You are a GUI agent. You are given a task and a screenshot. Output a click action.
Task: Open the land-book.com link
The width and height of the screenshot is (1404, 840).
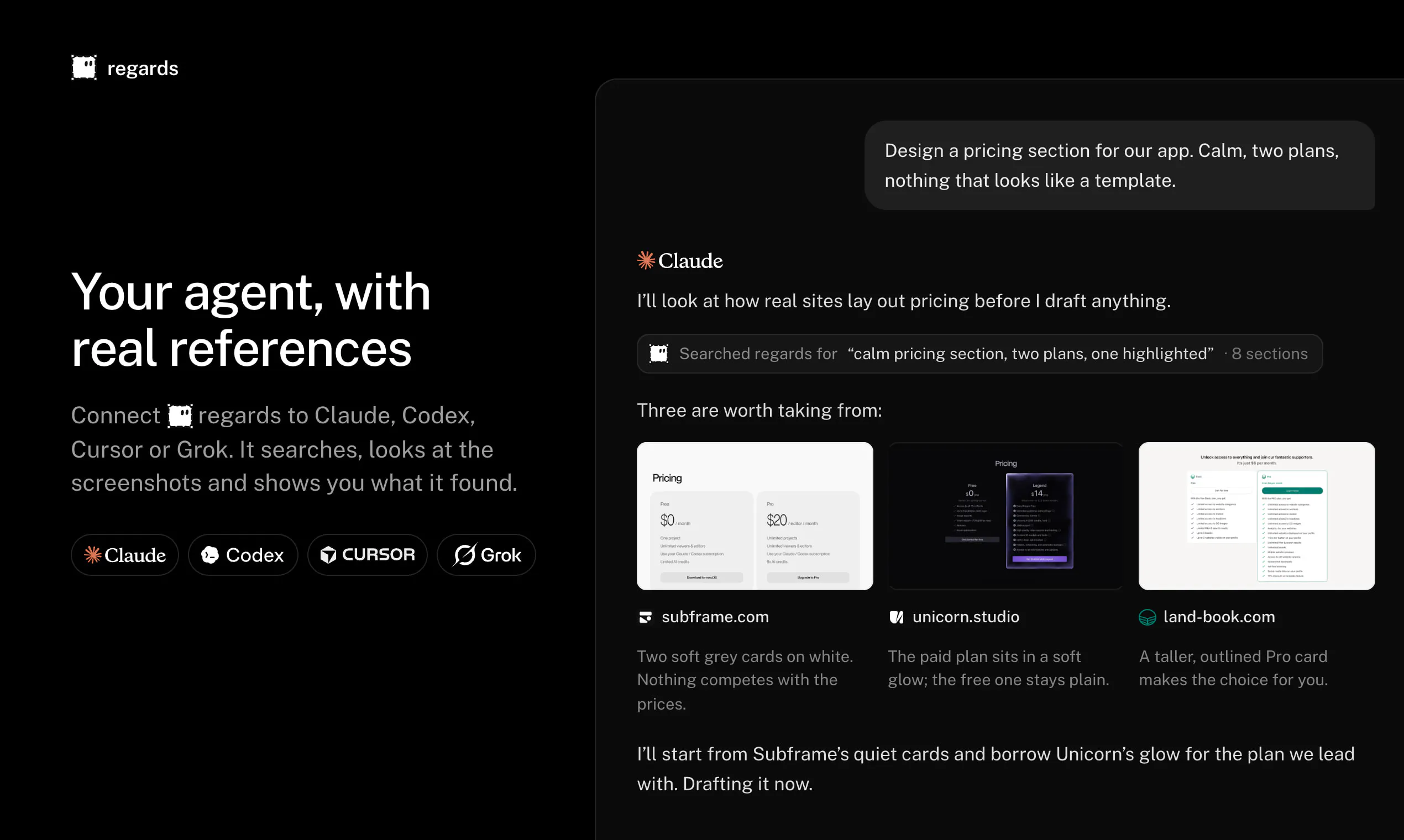click(1219, 617)
